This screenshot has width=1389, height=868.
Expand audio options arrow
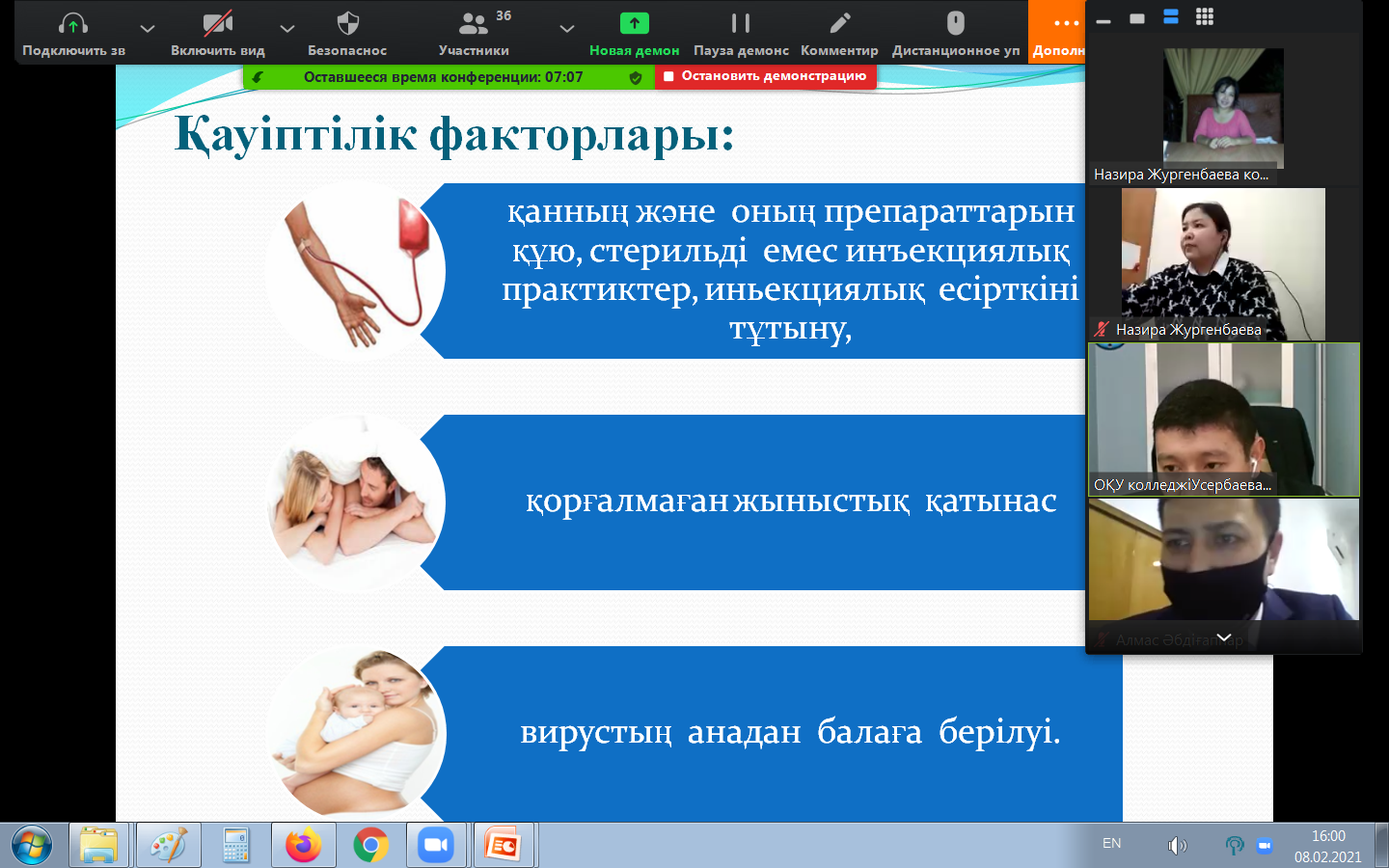pyautogui.click(x=148, y=29)
